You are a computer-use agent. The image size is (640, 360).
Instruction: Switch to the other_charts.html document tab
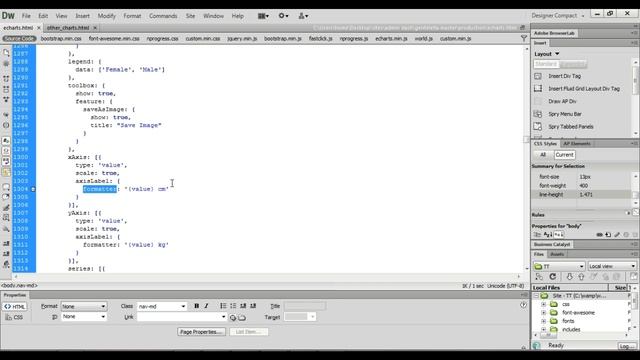coord(68,28)
